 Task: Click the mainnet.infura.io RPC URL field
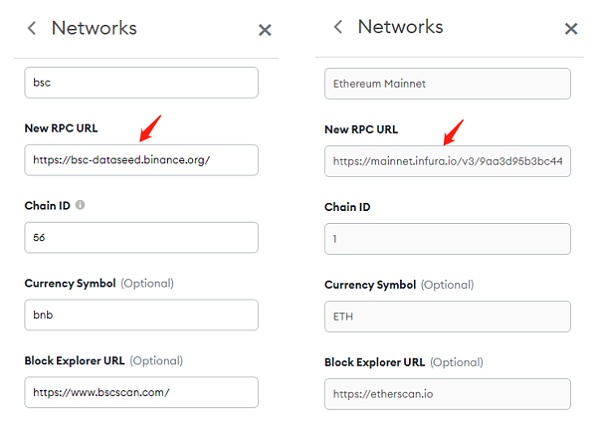tap(447, 161)
